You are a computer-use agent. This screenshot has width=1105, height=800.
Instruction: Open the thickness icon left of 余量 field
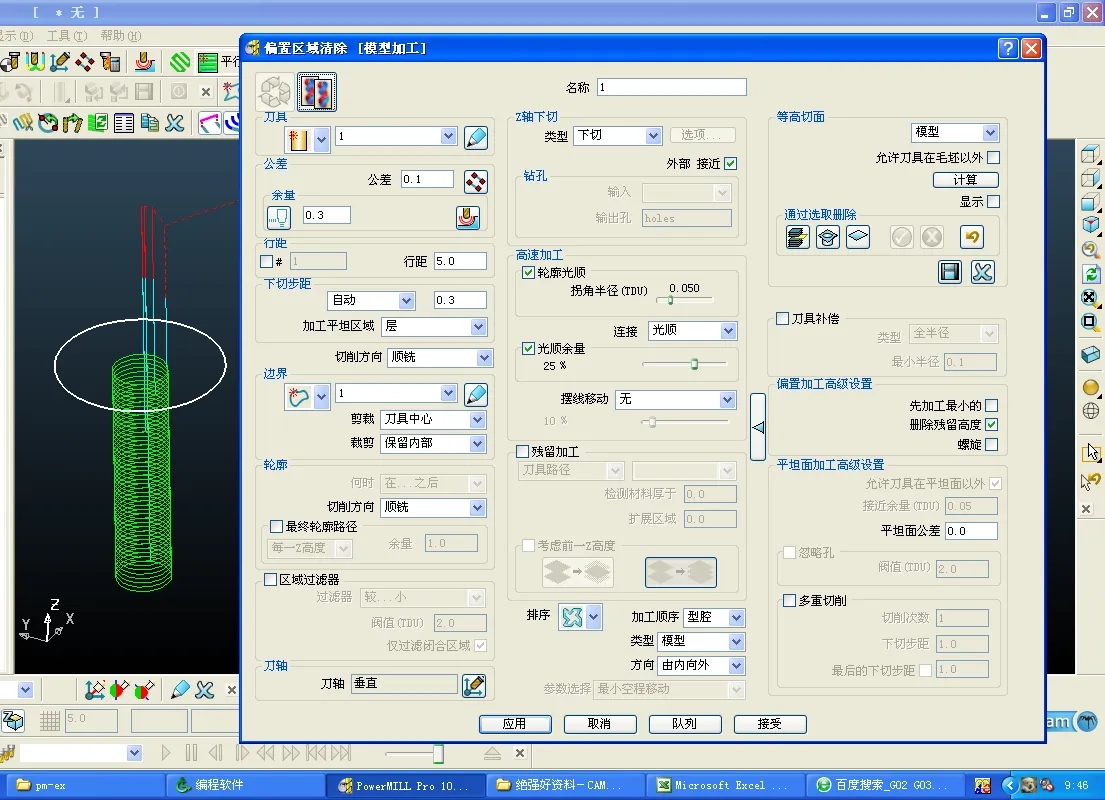pos(278,216)
